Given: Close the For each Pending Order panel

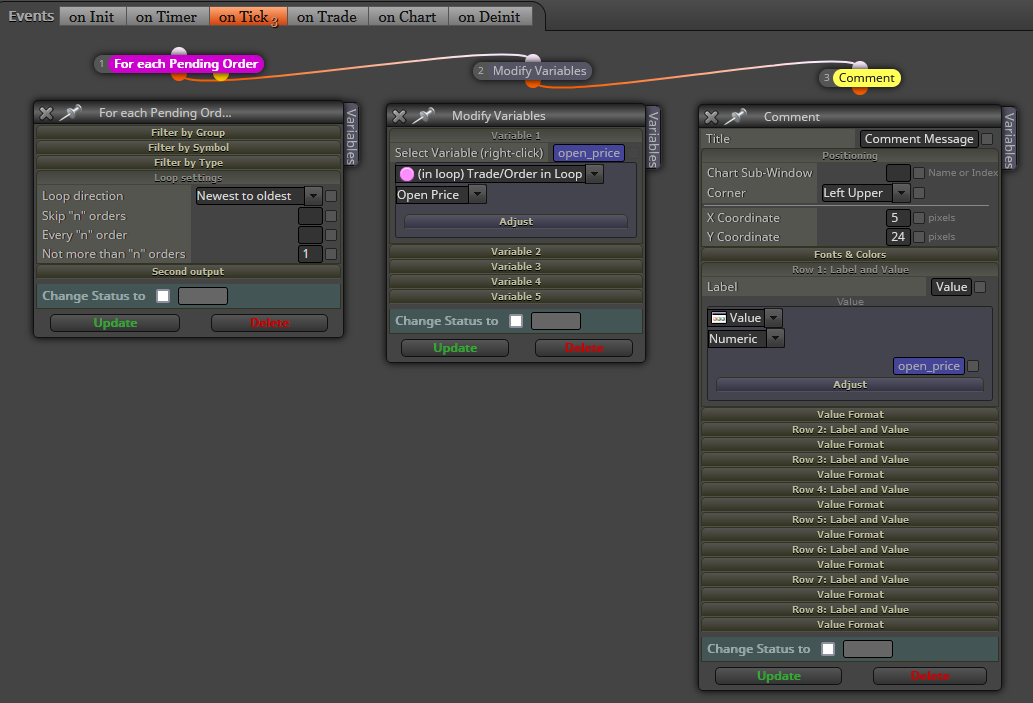Looking at the screenshot, I should (46, 113).
